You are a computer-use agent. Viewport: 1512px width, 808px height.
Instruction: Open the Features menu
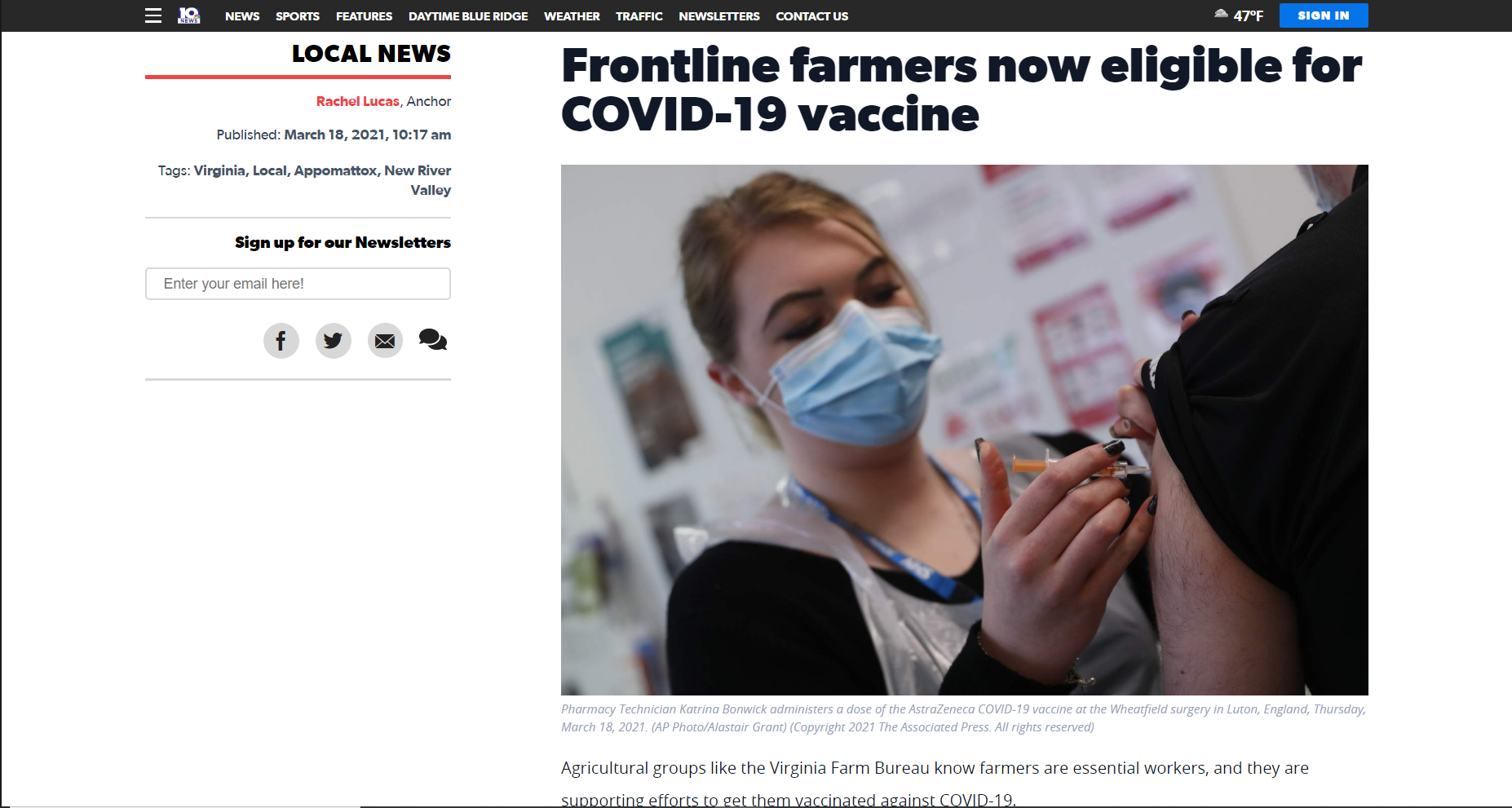click(364, 16)
